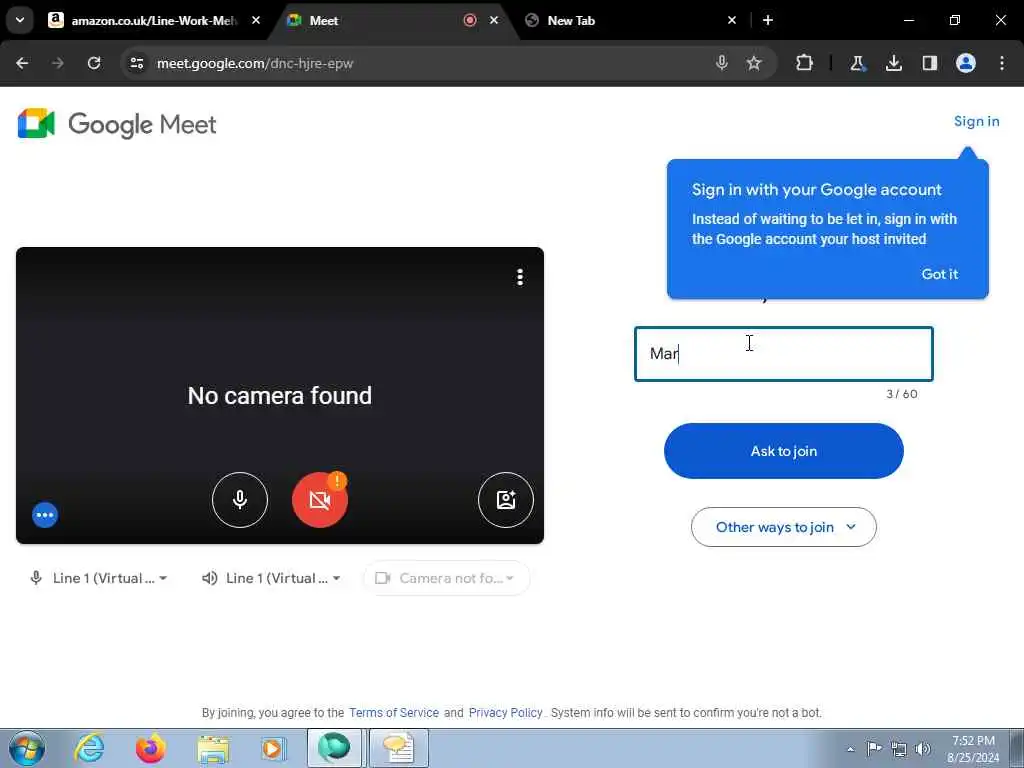
Task: Toggle the microphone button in video preview
Action: tap(240, 500)
